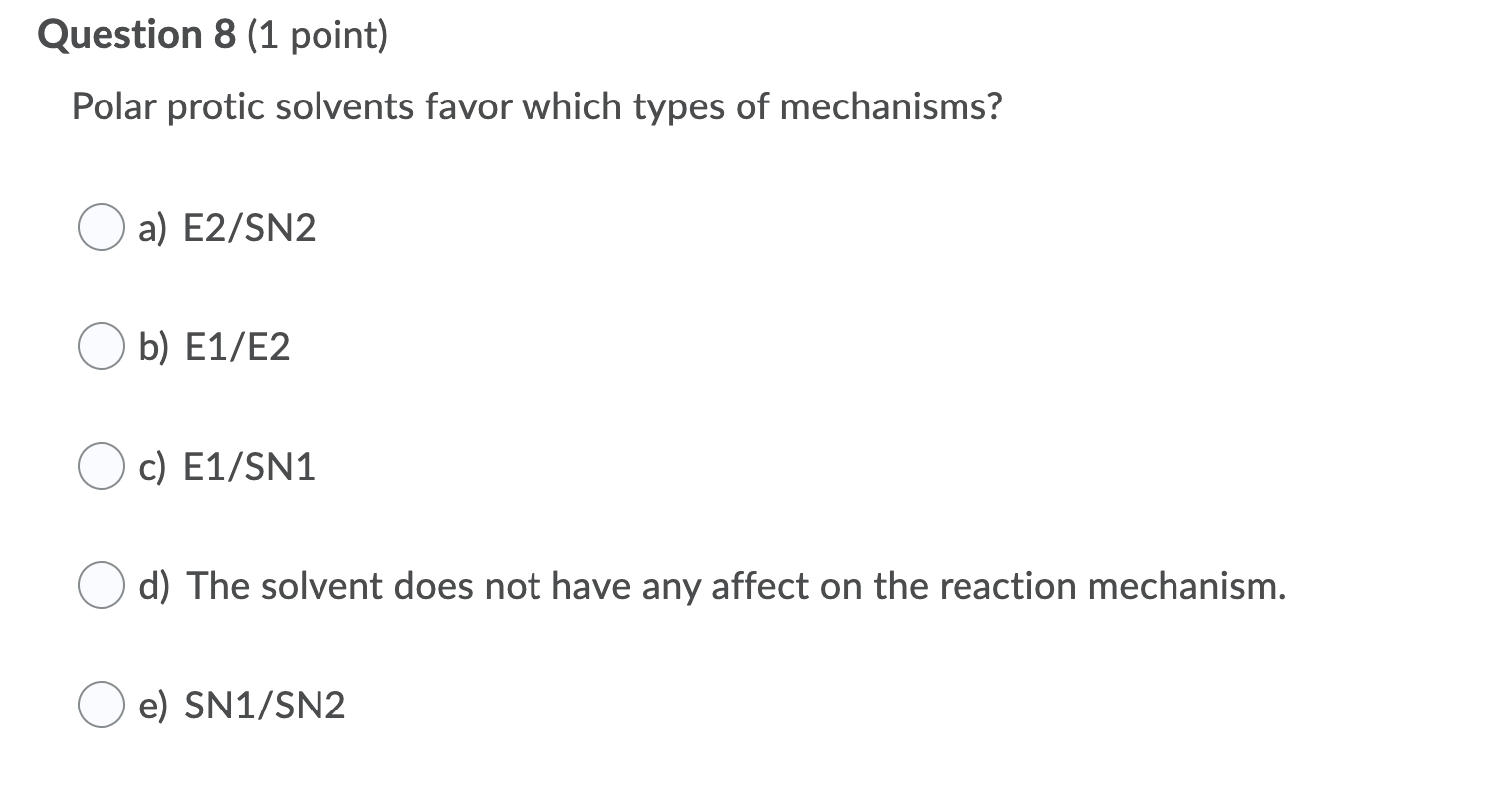
Task: Select the radio button for option c
Action: [101, 467]
